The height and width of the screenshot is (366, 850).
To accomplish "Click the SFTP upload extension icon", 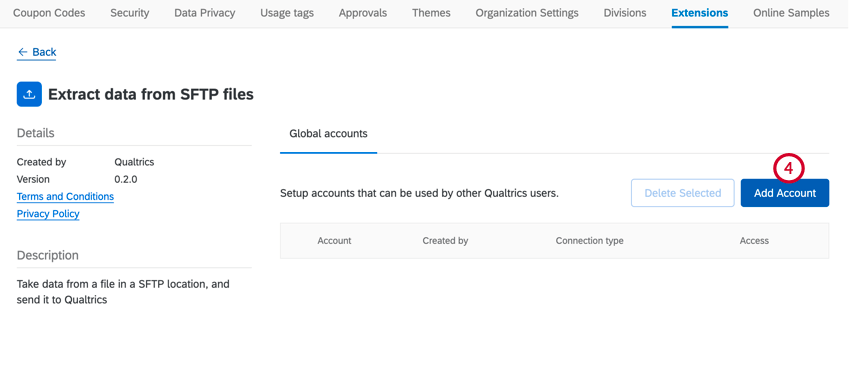I will pos(29,94).
